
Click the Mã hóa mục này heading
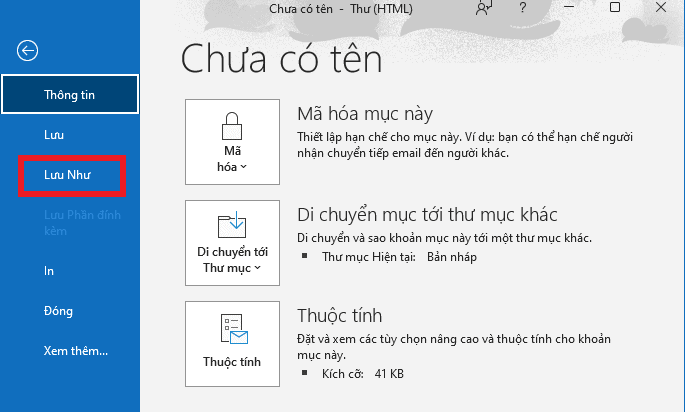[365, 114]
